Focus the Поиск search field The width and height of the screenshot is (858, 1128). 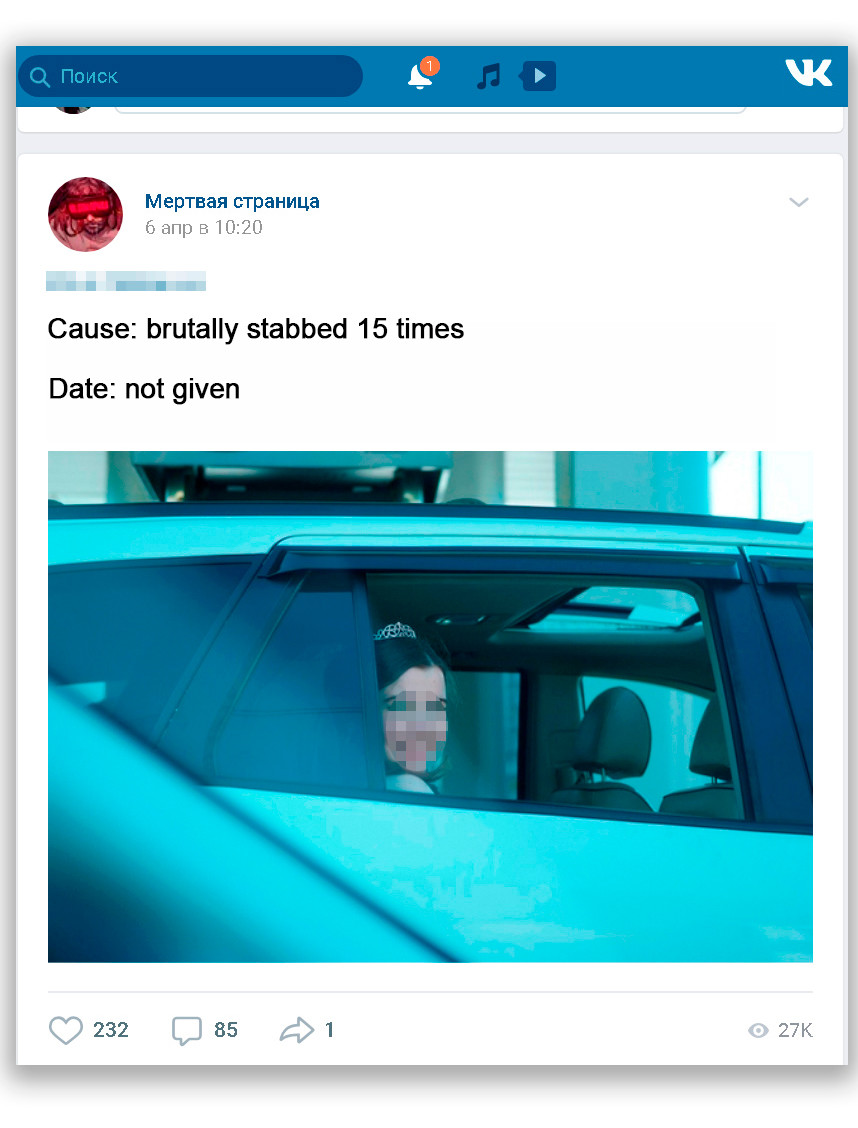[x=191, y=76]
